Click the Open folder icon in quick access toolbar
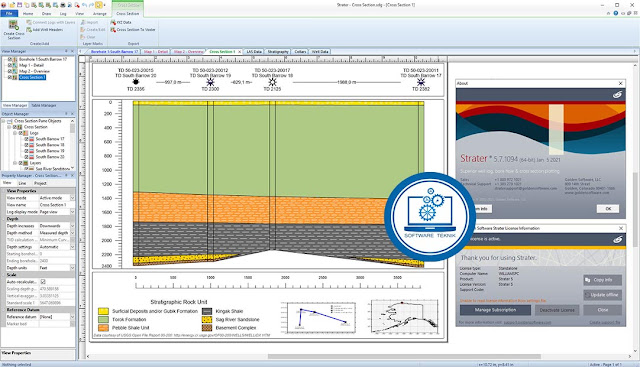Screen dimensions: 640x367 (12, 5)
